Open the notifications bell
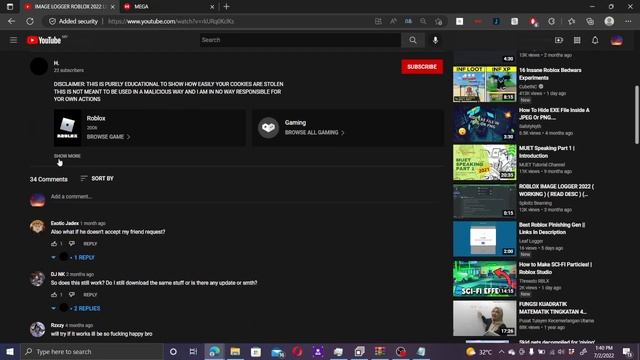This screenshot has width=640, height=360. pos(595,40)
